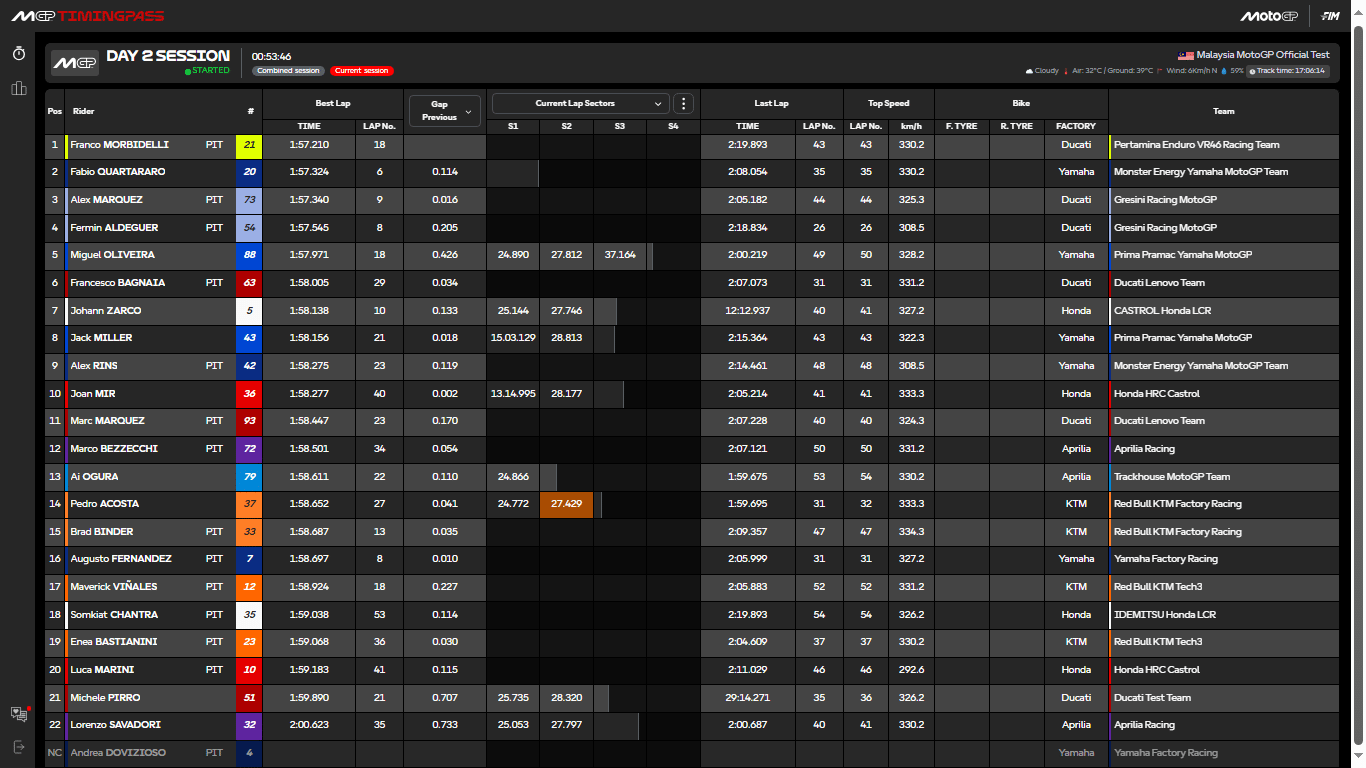
Task: Click the Pertamina Enduro VR46 Racing Team cell
Action: coord(1224,145)
